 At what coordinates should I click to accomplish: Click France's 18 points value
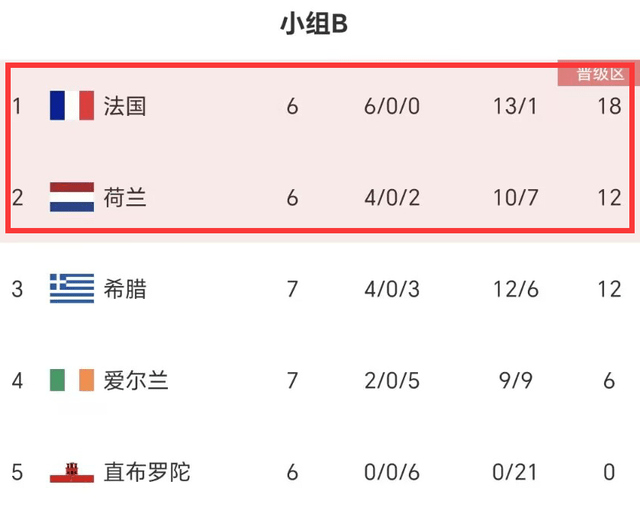[x=609, y=106]
